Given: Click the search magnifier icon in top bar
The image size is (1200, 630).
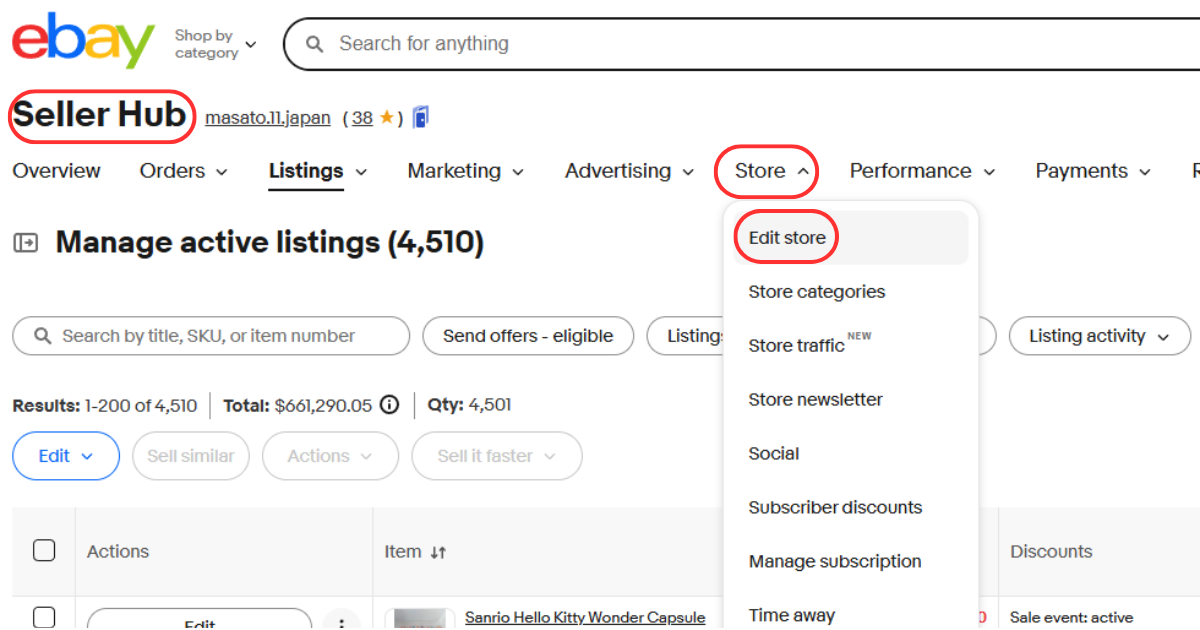Looking at the screenshot, I should (x=315, y=44).
